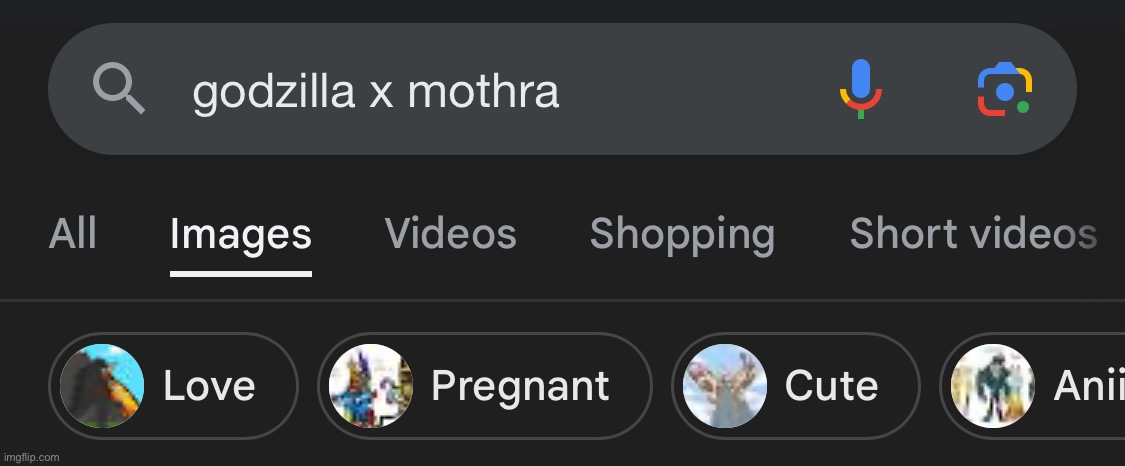Image resolution: width=1125 pixels, height=466 pixels.
Task: Switch to the All tab
Action: 73,234
